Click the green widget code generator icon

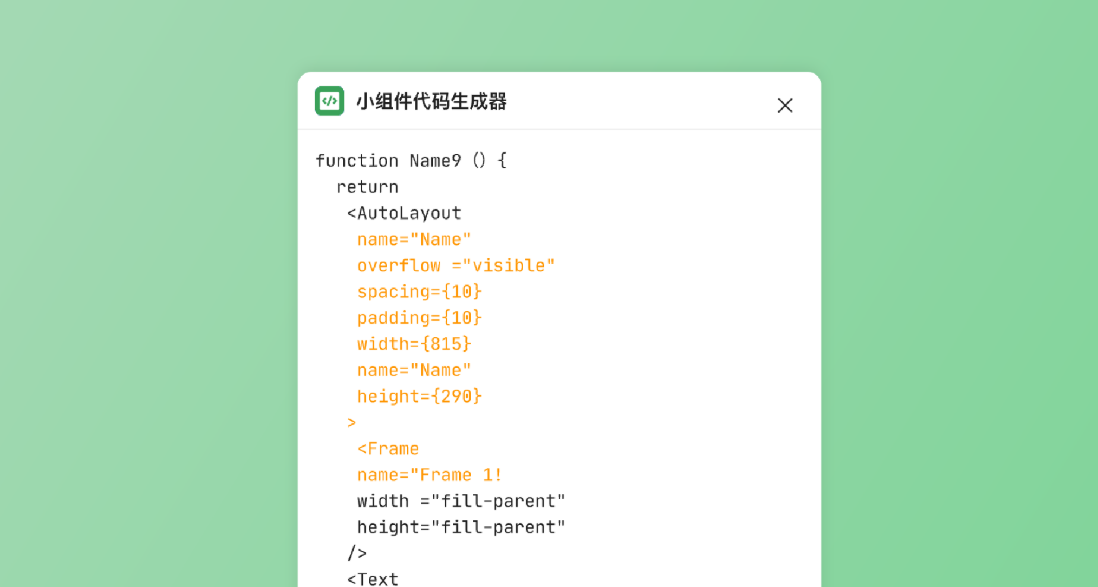[x=329, y=101]
